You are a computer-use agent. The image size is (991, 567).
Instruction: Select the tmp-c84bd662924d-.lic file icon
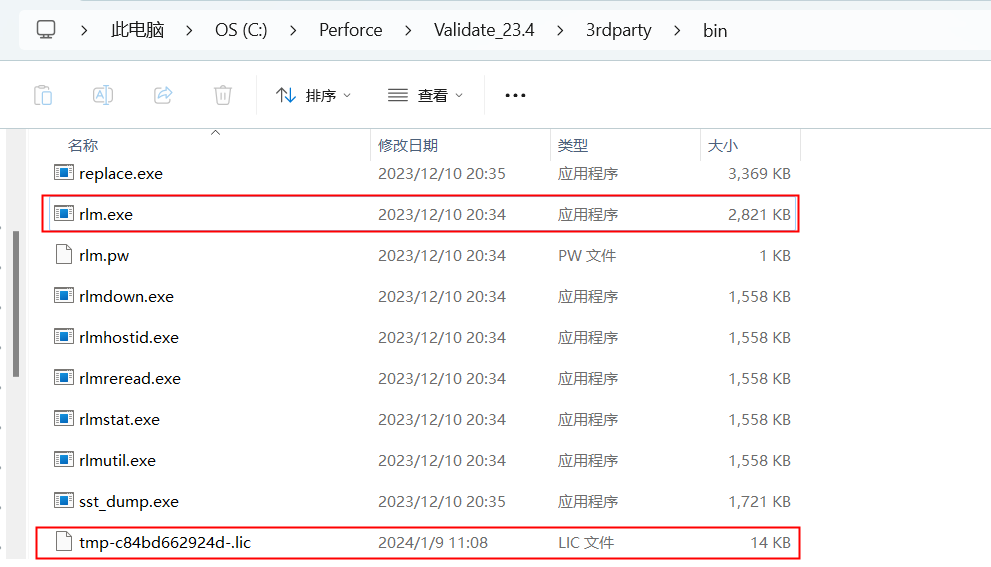64,543
